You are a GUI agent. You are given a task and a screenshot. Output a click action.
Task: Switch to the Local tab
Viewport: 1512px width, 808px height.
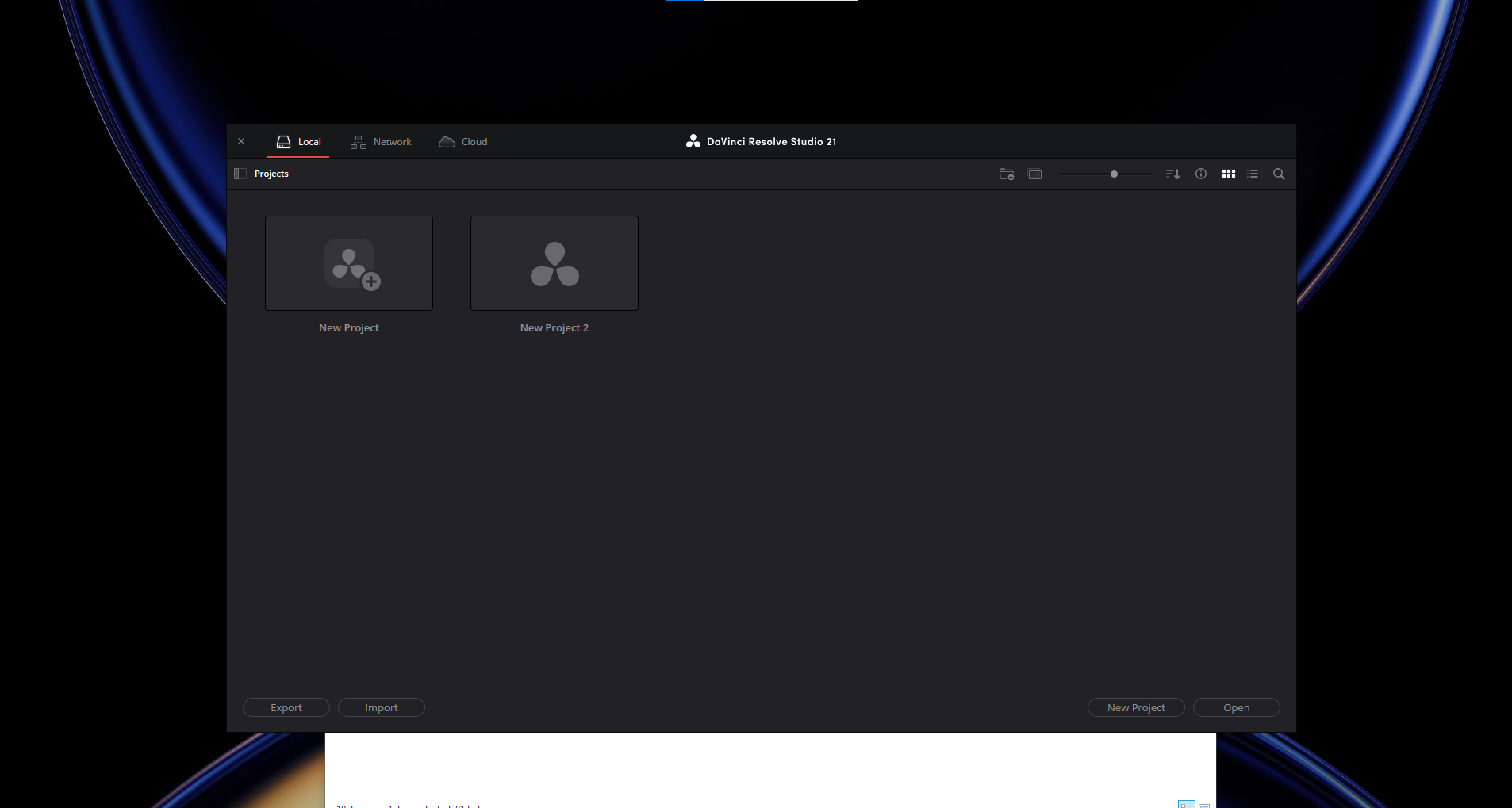coord(298,142)
